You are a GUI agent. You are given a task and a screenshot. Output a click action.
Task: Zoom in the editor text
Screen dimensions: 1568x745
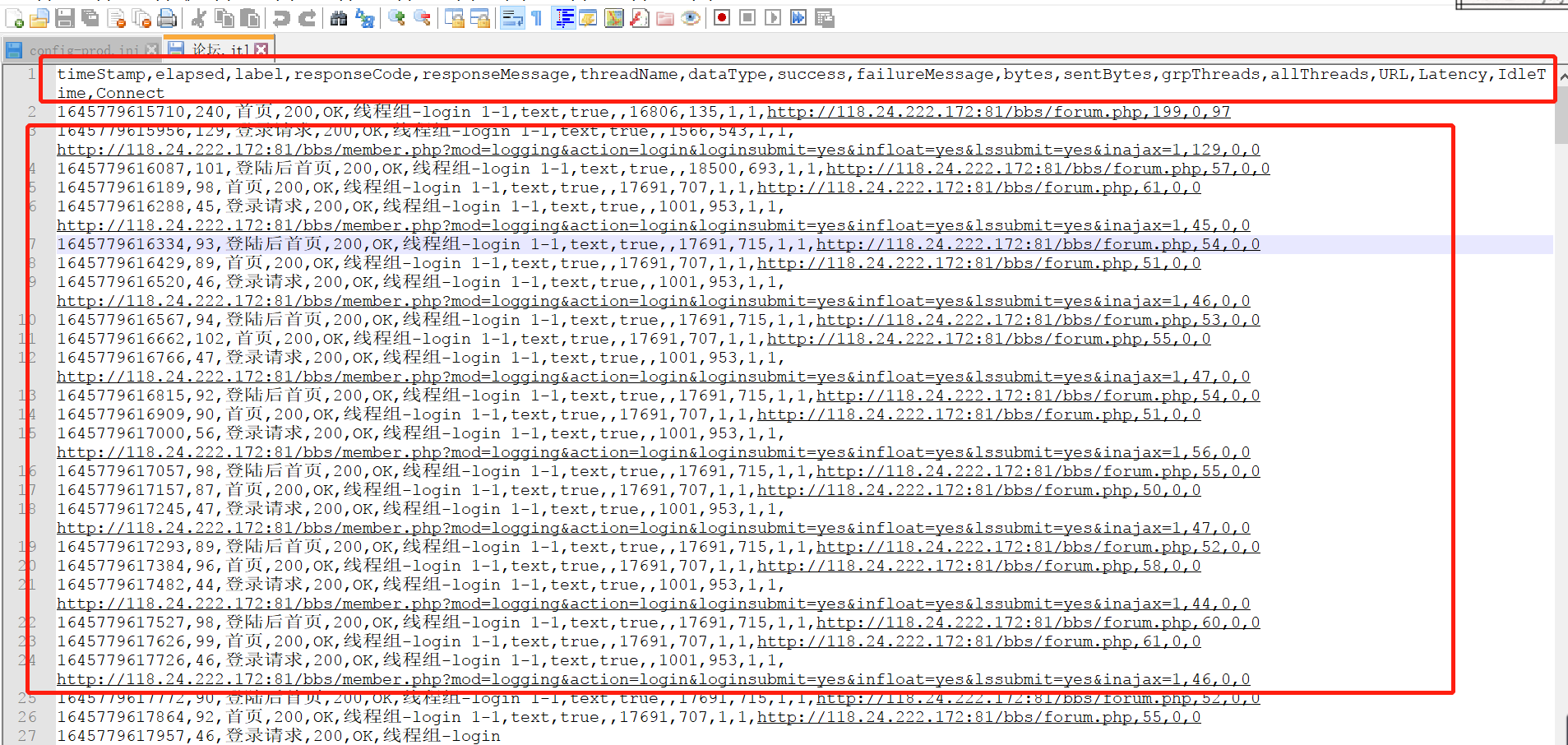396,18
